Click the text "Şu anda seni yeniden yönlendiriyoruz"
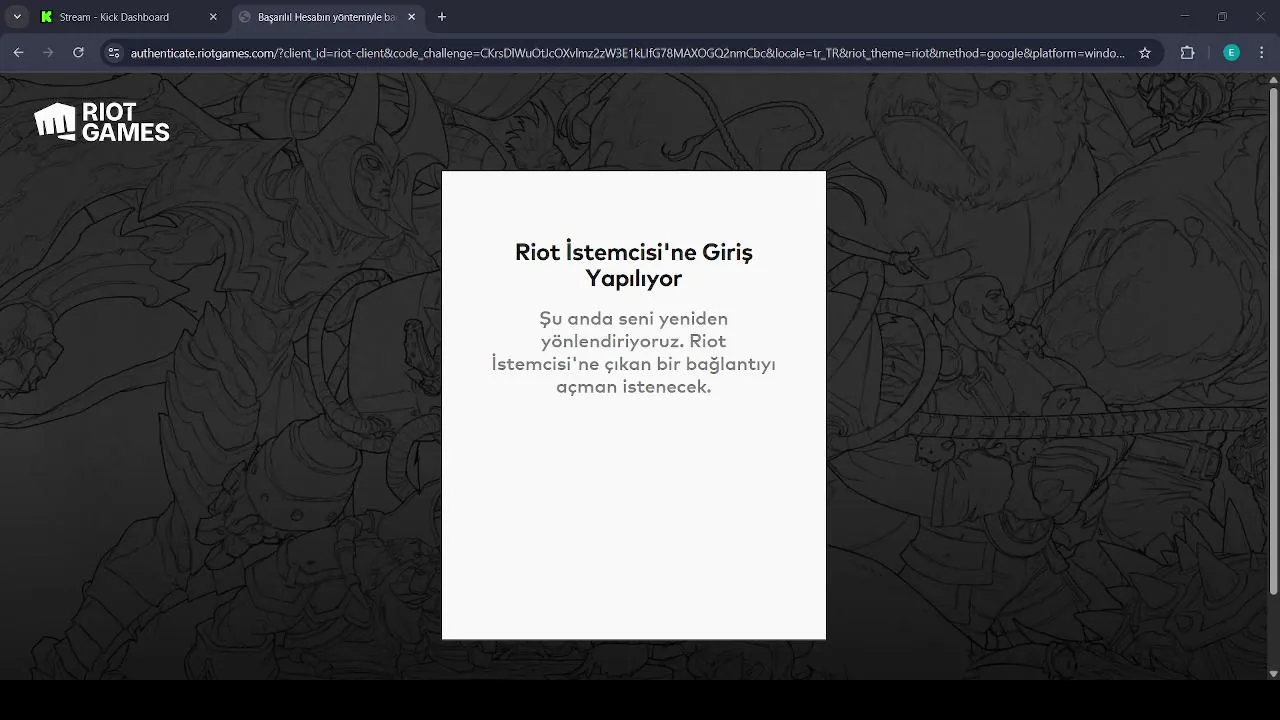Screen dimensions: 1280x720 [634, 329]
